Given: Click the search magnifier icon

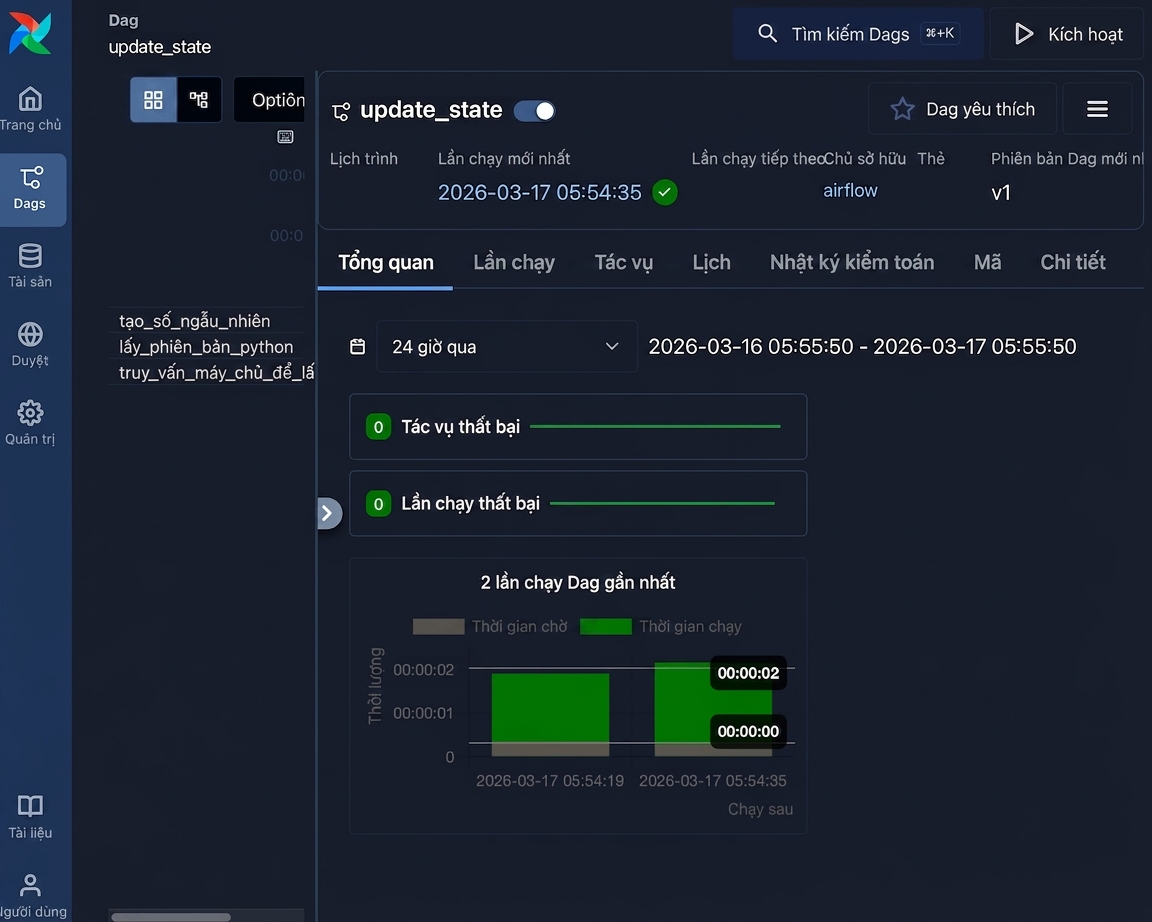Looking at the screenshot, I should pyautogui.click(x=767, y=33).
